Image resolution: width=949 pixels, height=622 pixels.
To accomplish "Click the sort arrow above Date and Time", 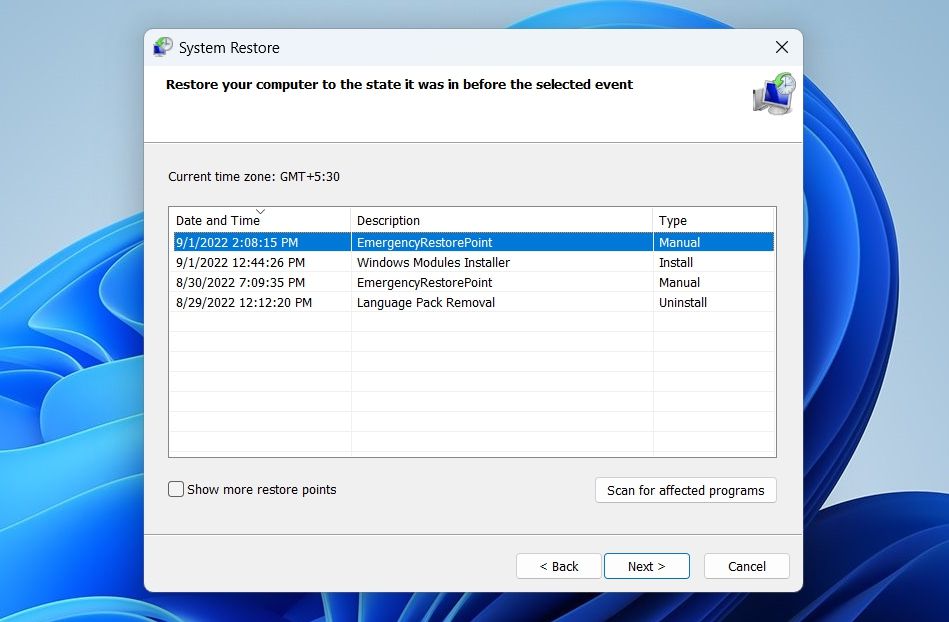I will click(260, 211).
